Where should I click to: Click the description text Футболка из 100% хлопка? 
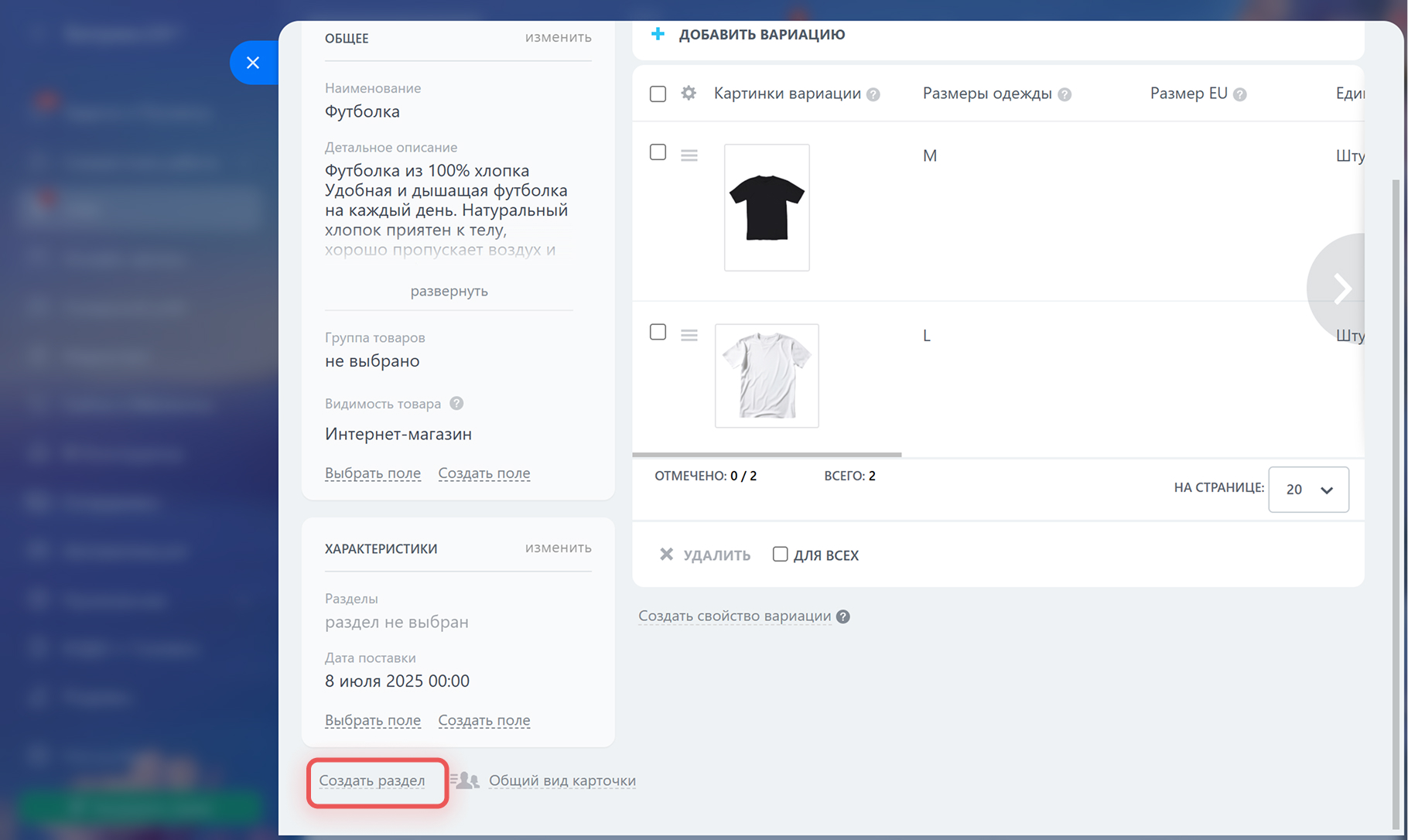[427, 170]
